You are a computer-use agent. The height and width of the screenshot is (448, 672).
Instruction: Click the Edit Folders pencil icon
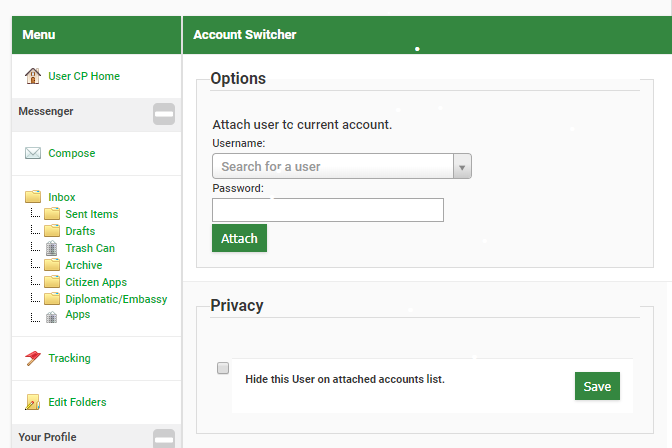33,402
